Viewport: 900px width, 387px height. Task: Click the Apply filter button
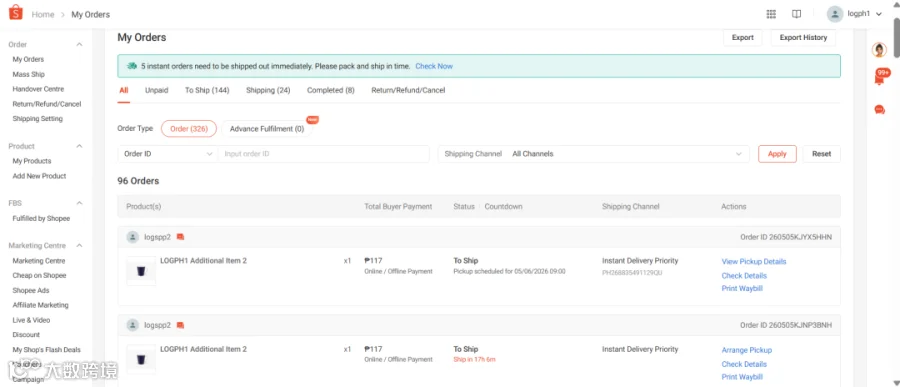pyautogui.click(x=777, y=154)
